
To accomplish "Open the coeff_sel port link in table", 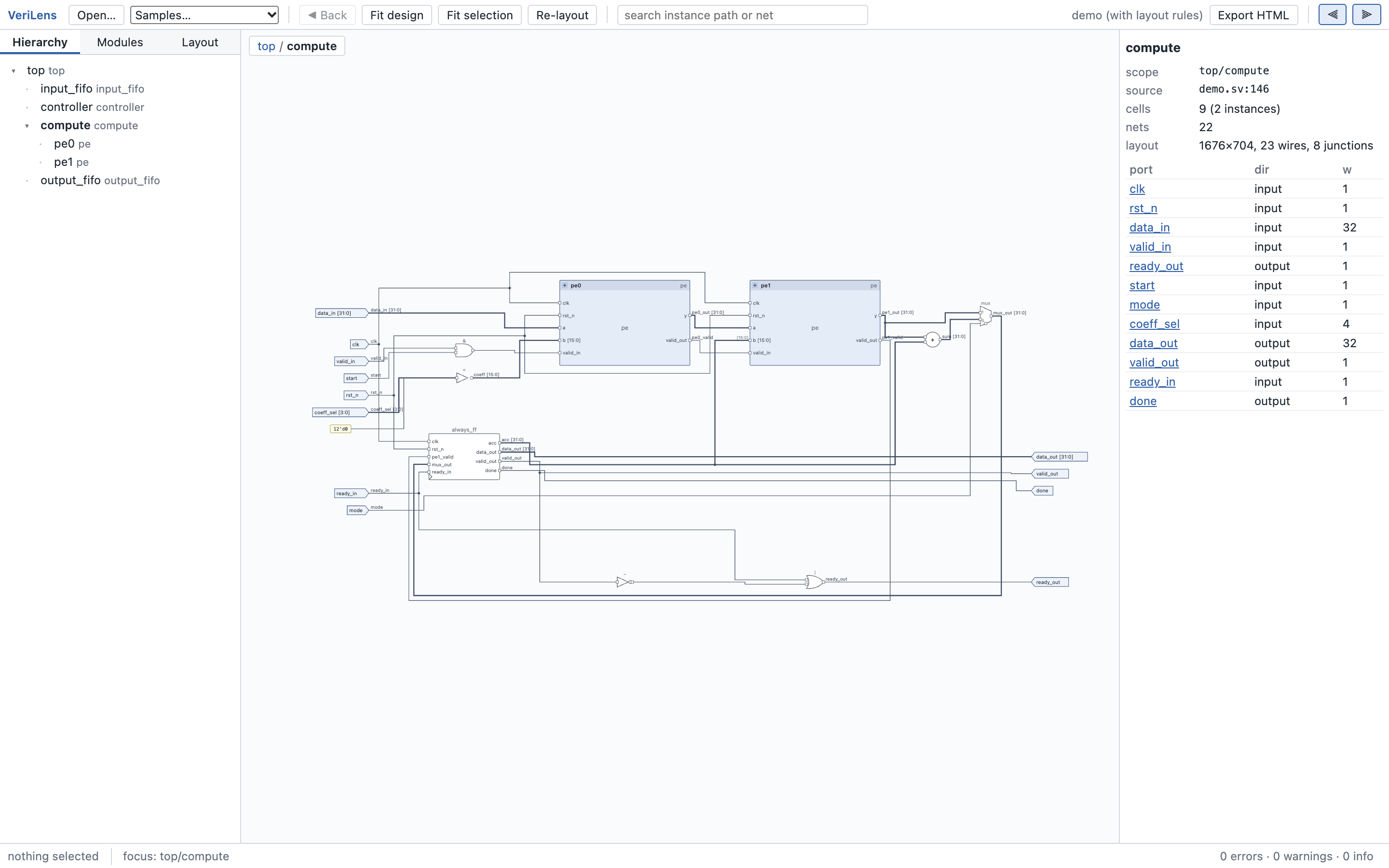I will tap(1154, 324).
